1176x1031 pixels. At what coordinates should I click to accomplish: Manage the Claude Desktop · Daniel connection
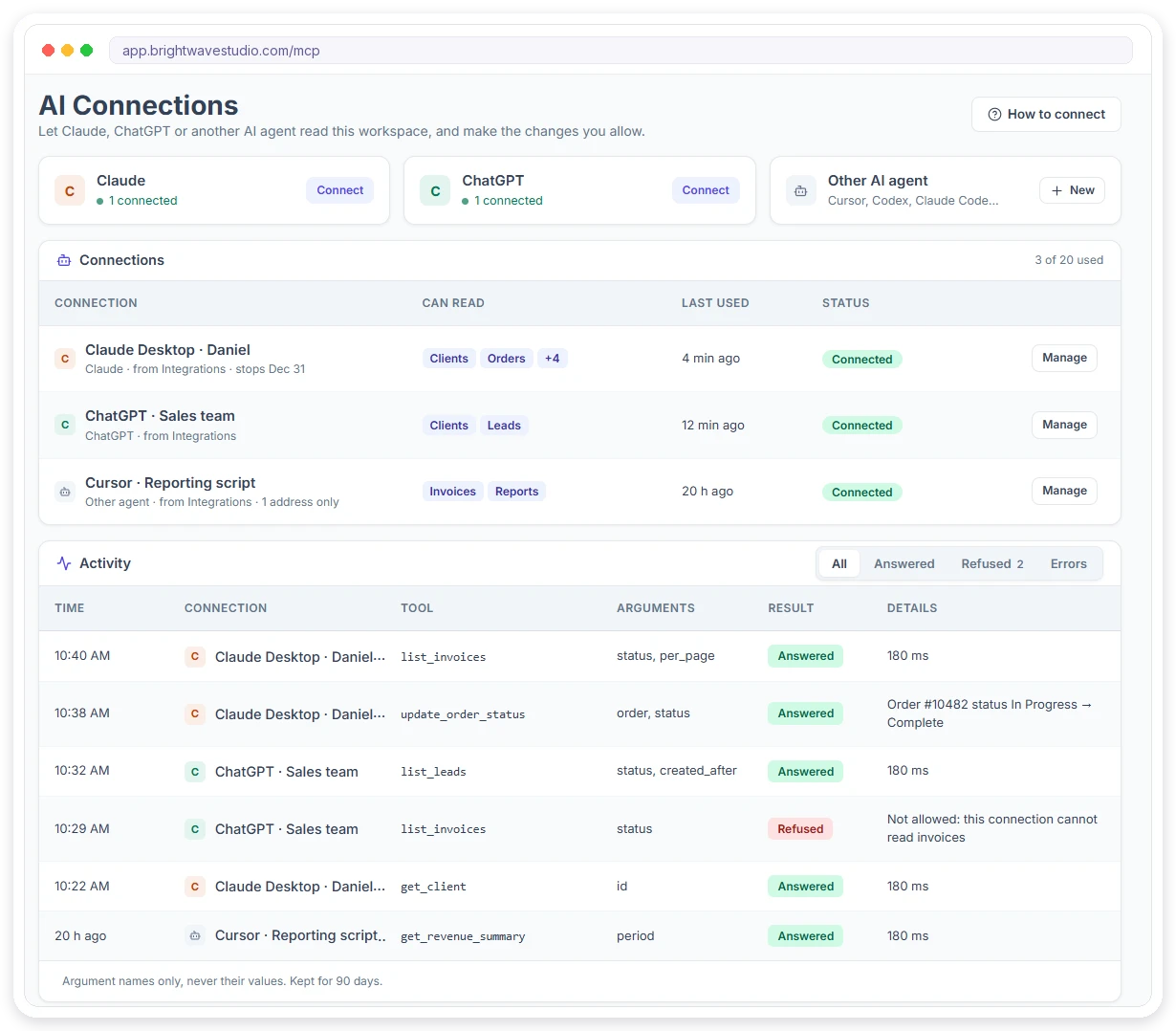(x=1064, y=358)
